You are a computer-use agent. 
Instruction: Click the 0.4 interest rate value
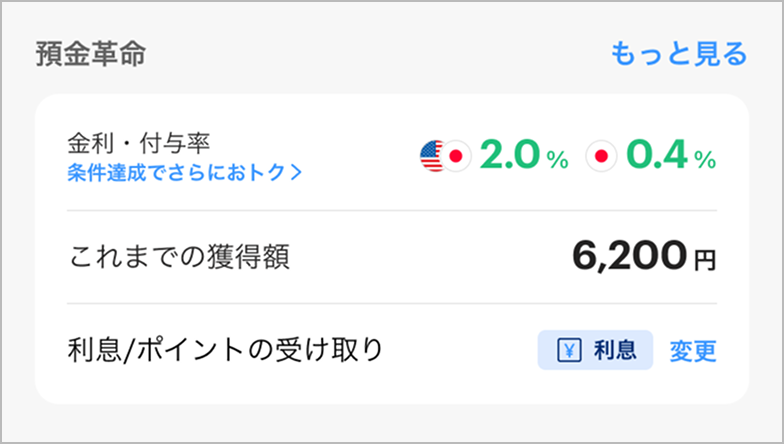(658, 156)
